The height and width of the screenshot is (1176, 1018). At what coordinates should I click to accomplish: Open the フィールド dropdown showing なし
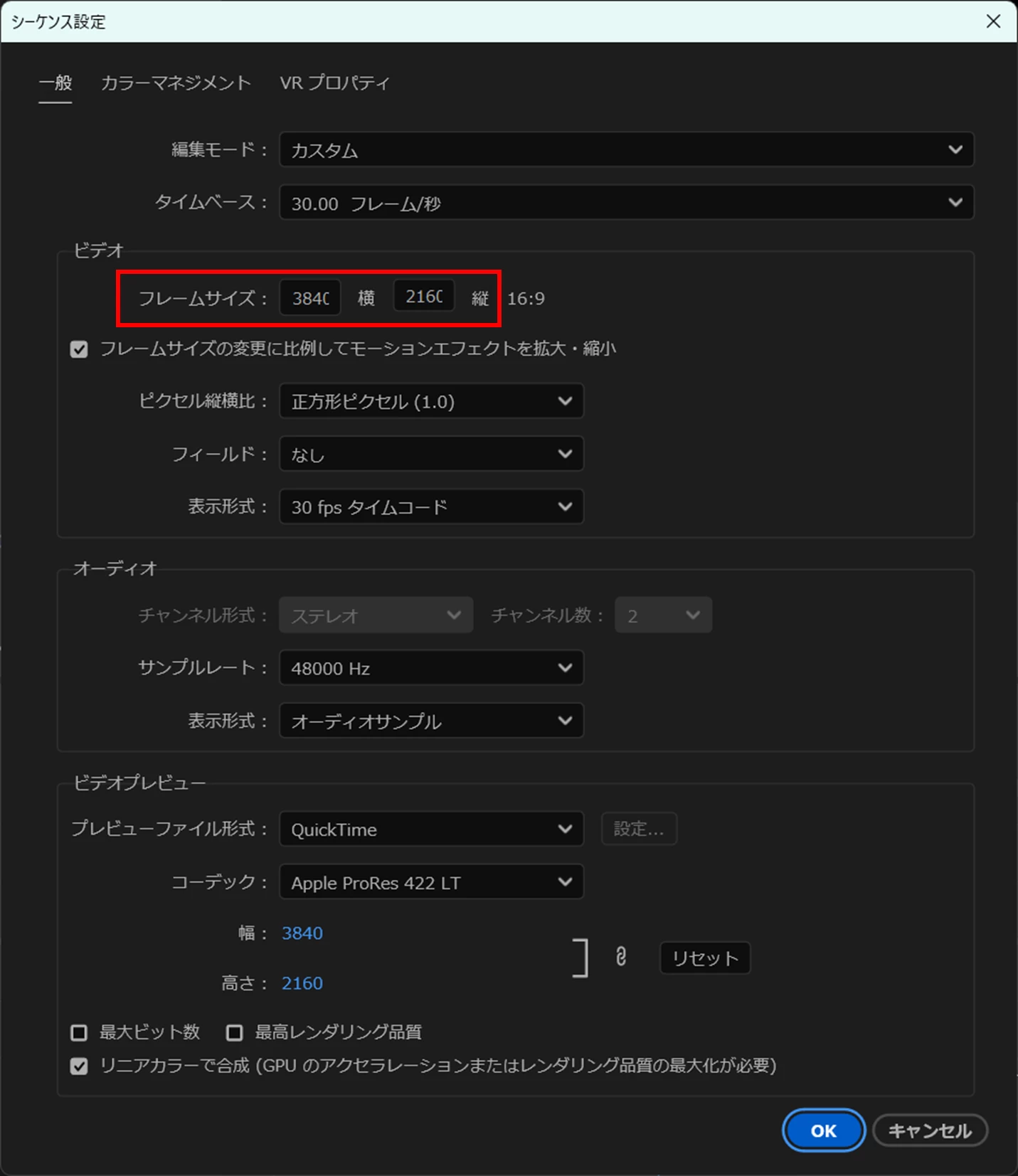click(431, 454)
